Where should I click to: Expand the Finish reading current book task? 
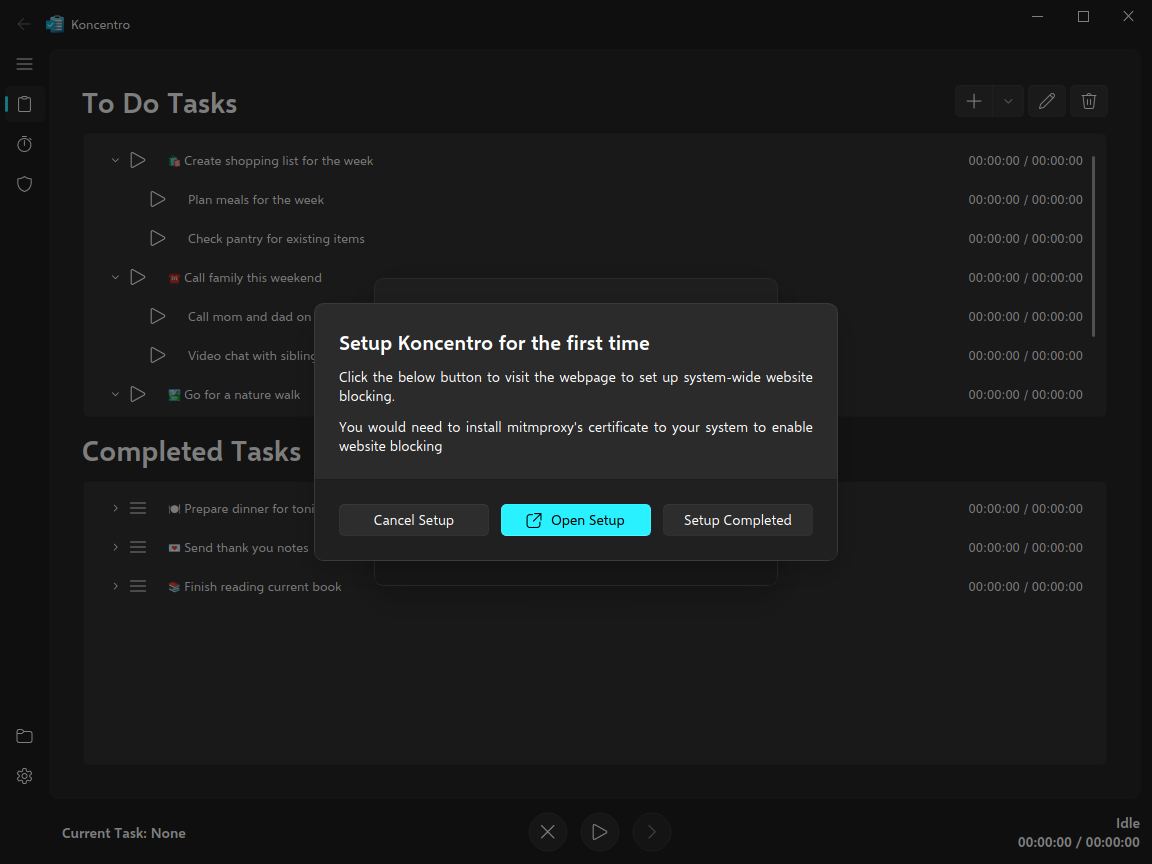click(115, 586)
